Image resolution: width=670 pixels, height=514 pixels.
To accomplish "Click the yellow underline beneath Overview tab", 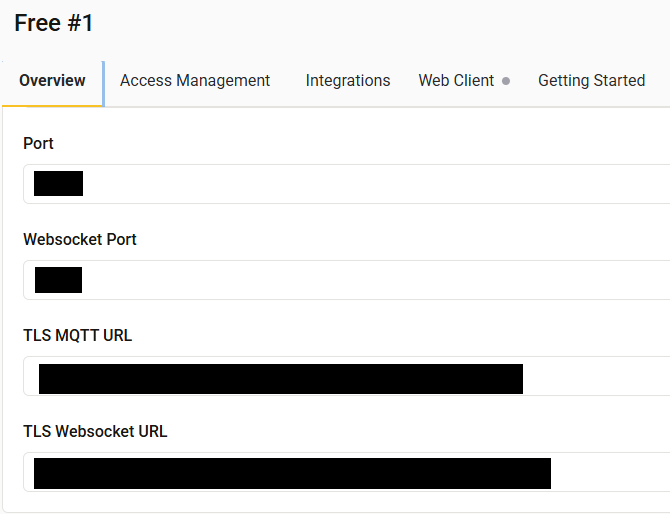I will (x=52, y=105).
